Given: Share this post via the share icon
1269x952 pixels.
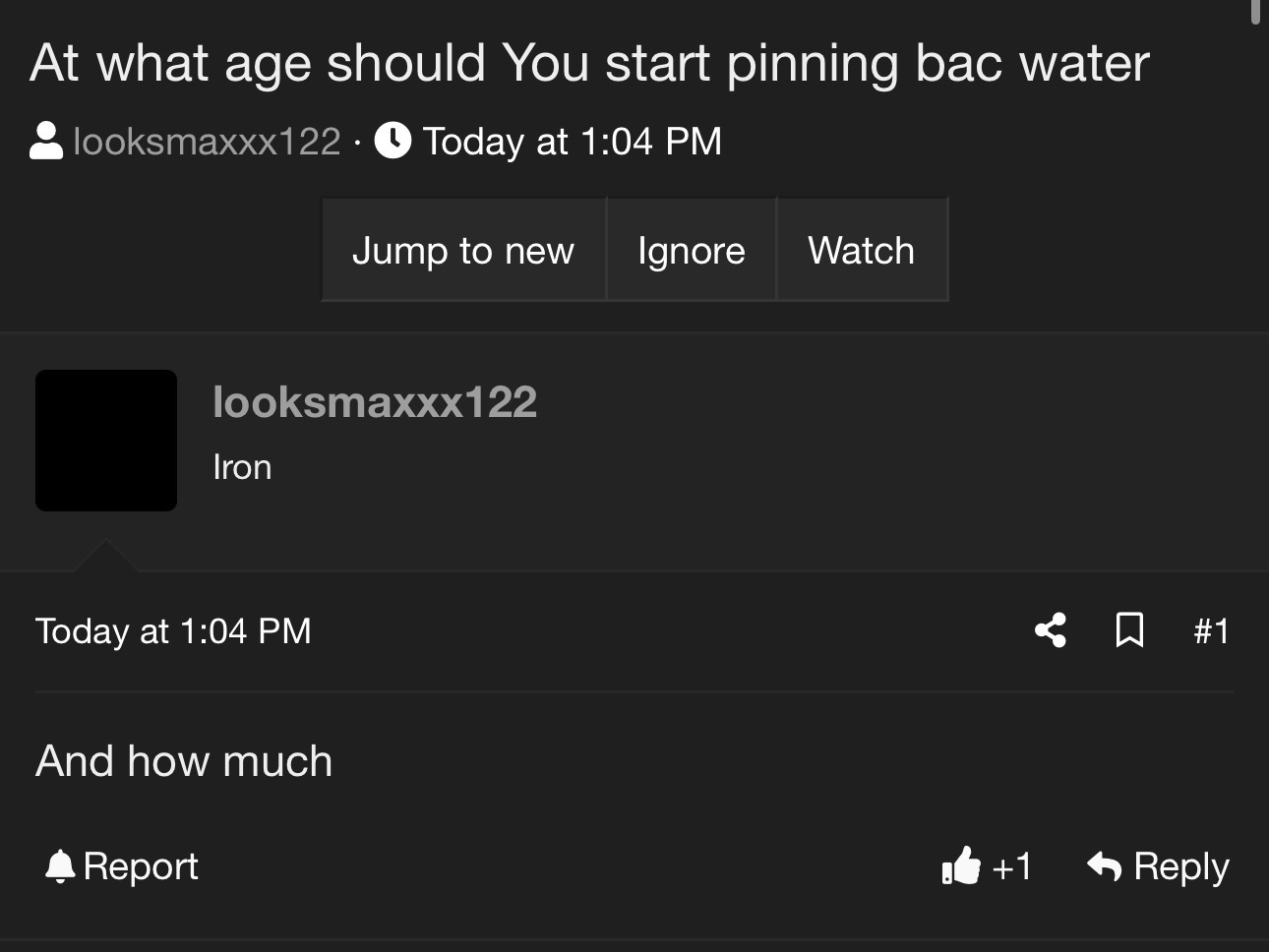Looking at the screenshot, I should coord(1051,630).
